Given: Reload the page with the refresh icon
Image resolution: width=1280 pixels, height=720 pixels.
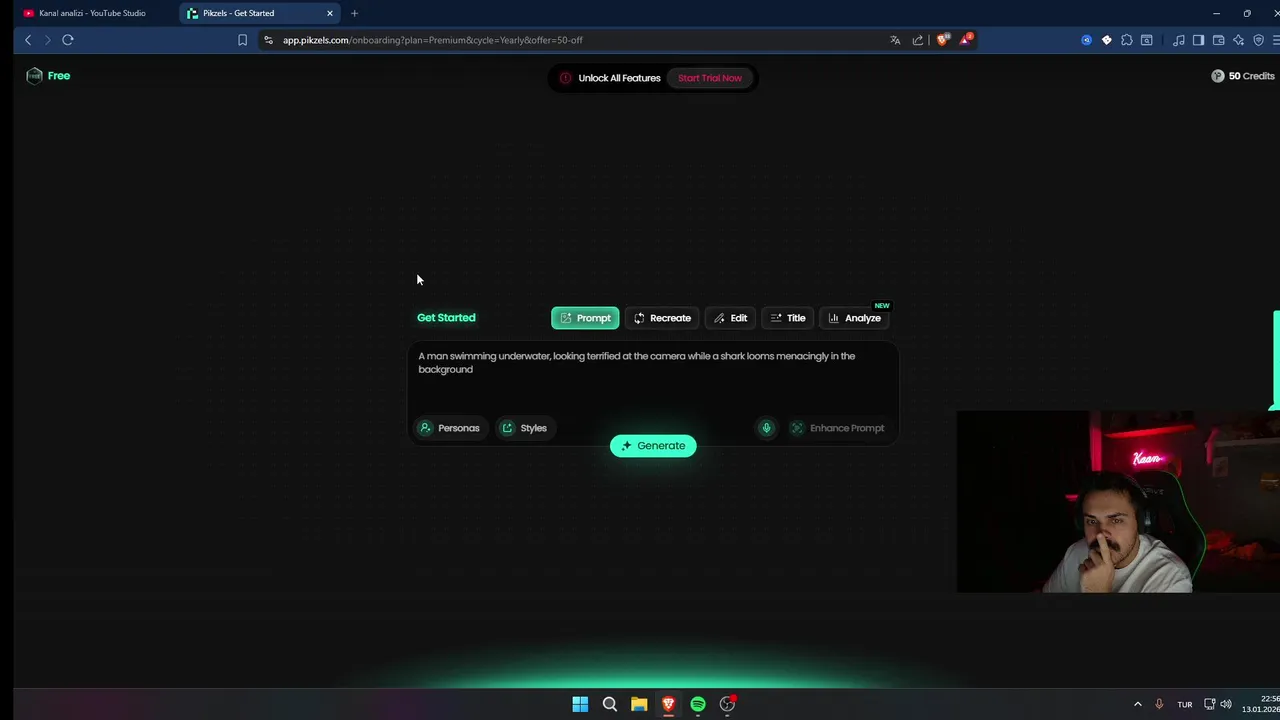Looking at the screenshot, I should pos(68,40).
